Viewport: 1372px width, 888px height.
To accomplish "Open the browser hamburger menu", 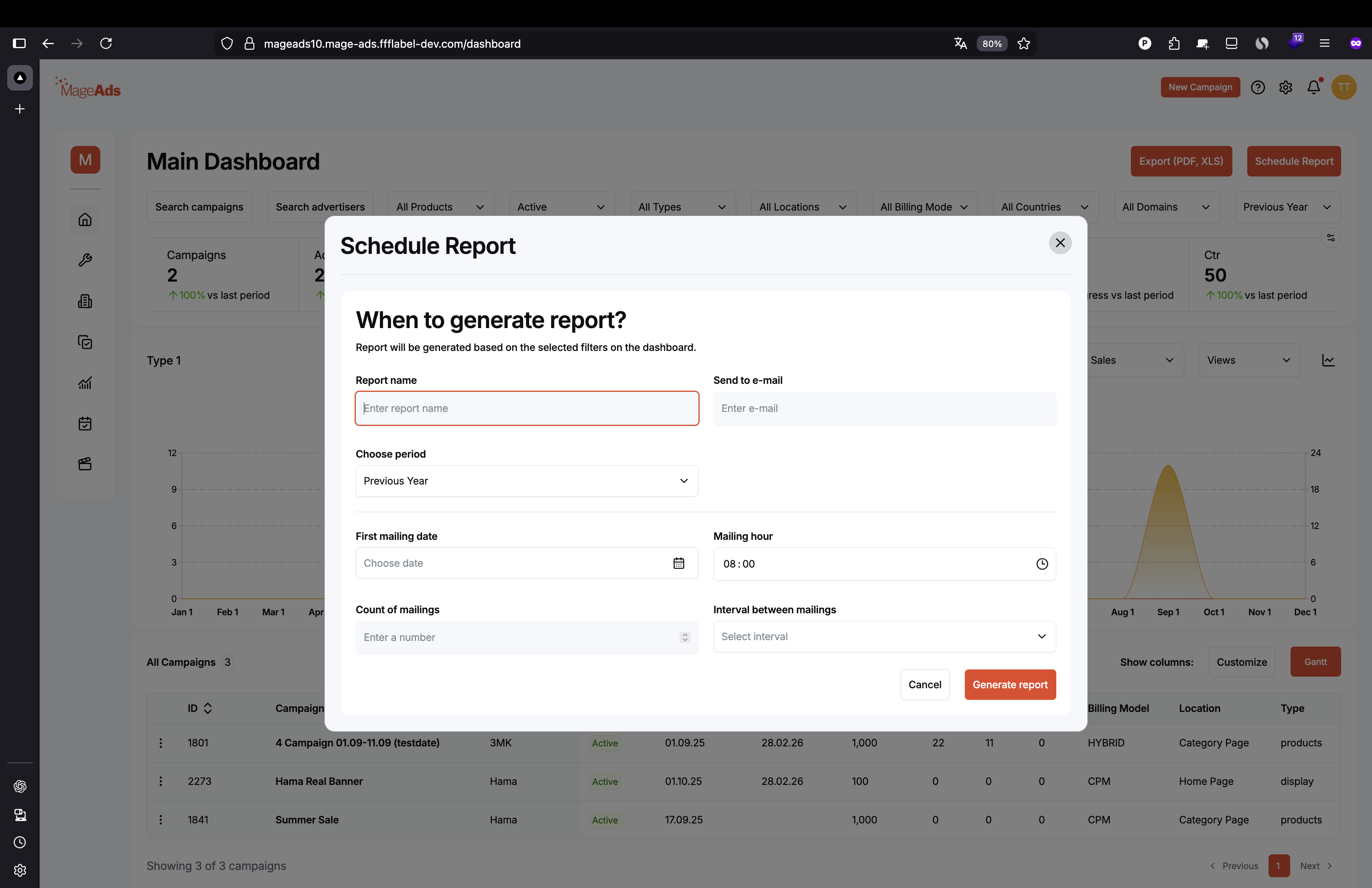I will (1324, 43).
